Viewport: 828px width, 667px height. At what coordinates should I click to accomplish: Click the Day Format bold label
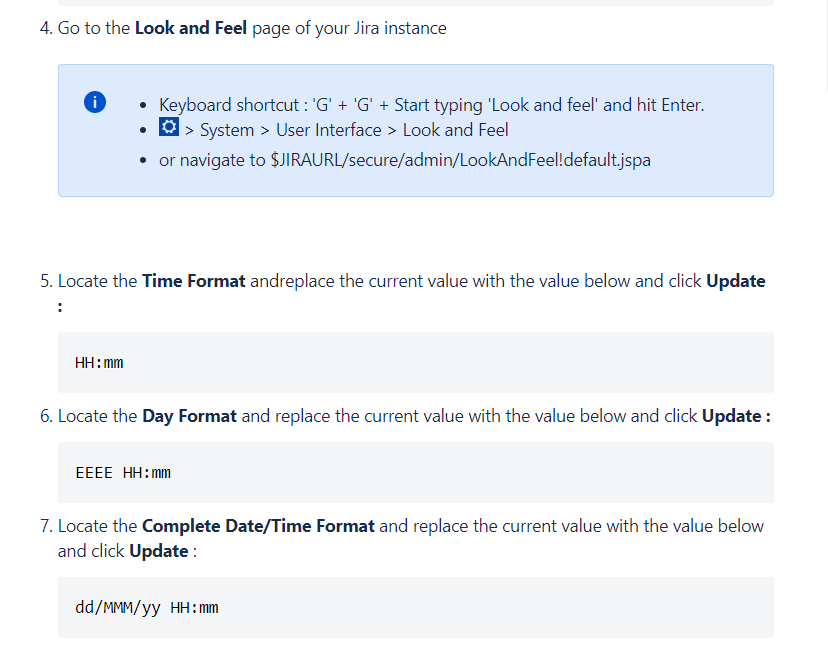point(189,415)
